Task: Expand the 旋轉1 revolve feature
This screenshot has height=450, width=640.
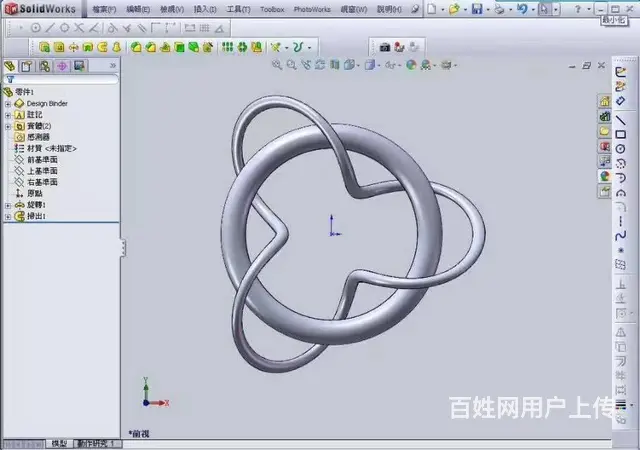Action: click(x=7, y=205)
